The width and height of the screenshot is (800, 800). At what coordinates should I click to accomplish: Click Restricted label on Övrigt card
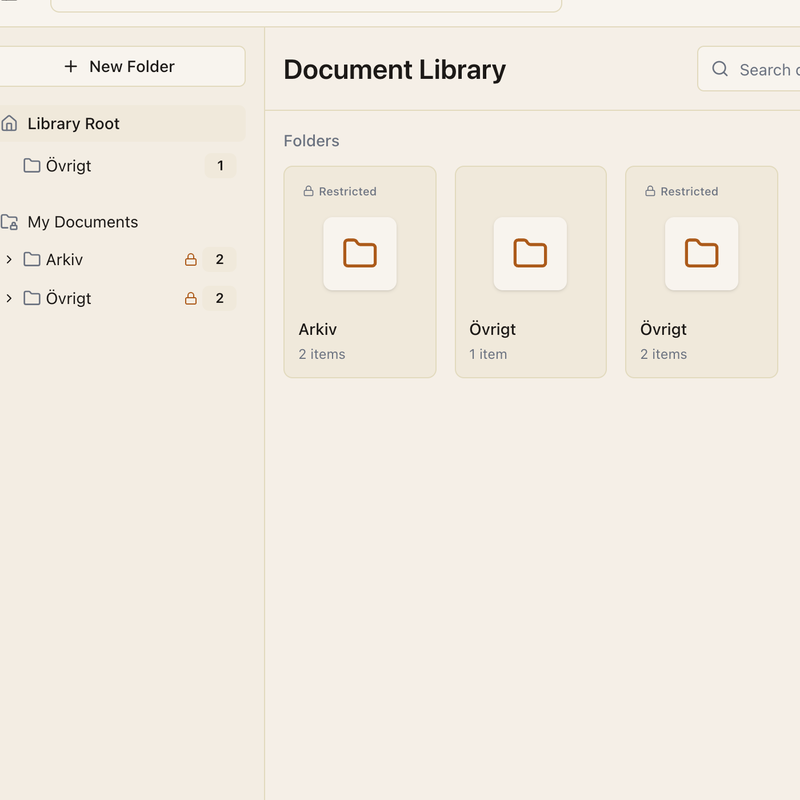click(689, 191)
